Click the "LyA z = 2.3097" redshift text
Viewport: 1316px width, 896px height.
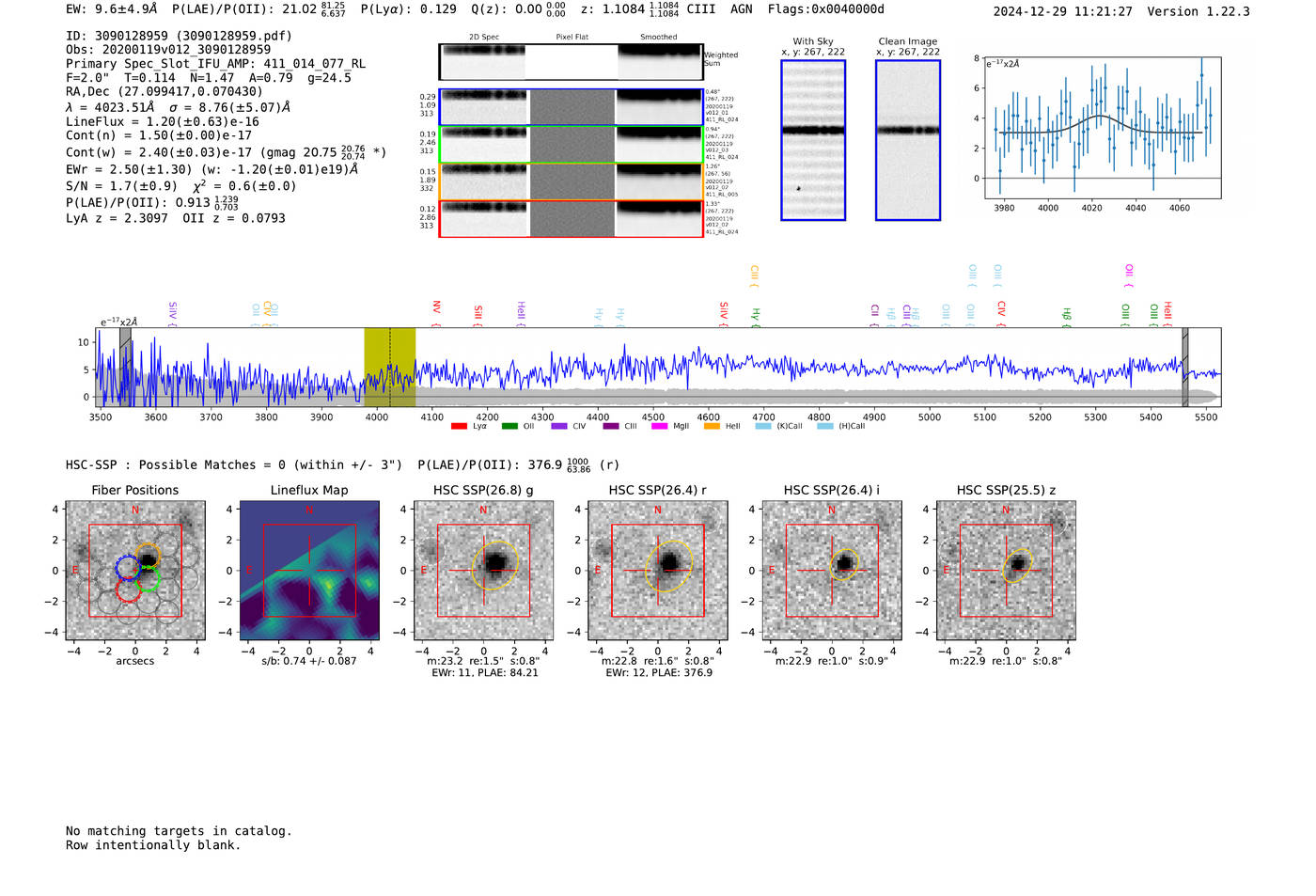pyautogui.click(x=117, y=218)
